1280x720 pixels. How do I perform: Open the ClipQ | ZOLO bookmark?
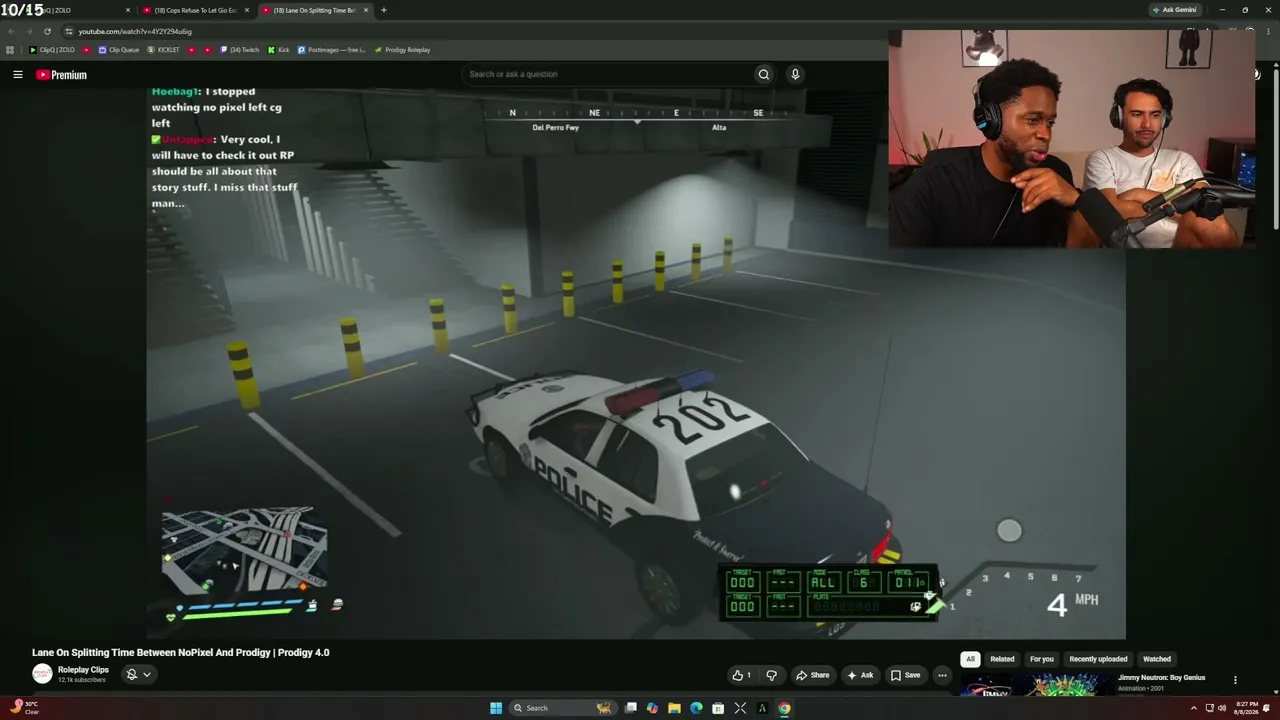click(x=52, y=50)
